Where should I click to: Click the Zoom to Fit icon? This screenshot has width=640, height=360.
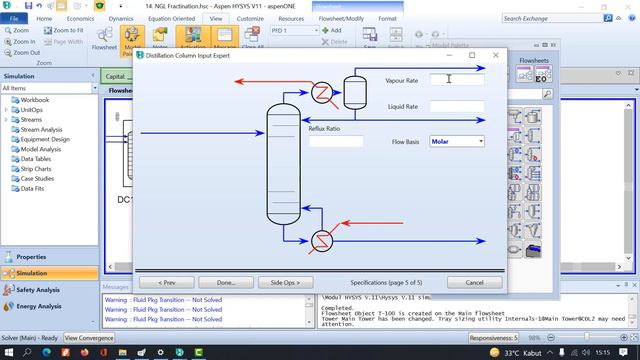48,31
